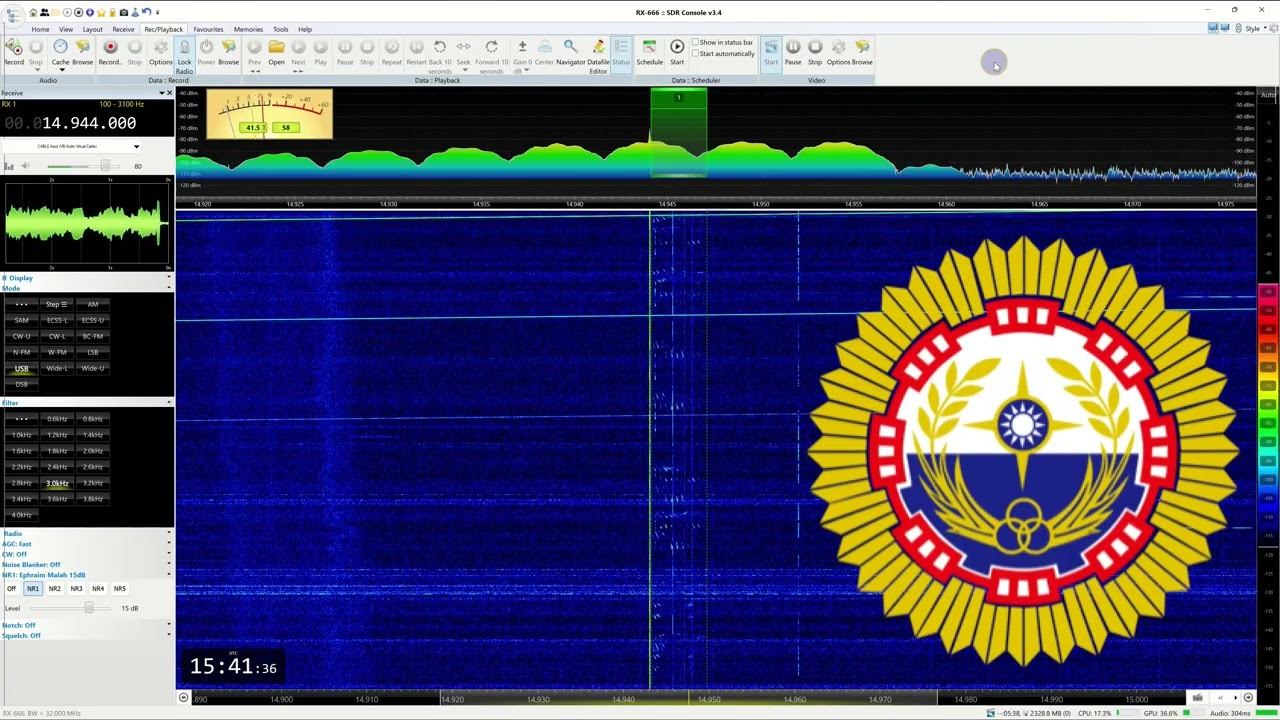Click the Data Record button icon

tap(110, 48)
